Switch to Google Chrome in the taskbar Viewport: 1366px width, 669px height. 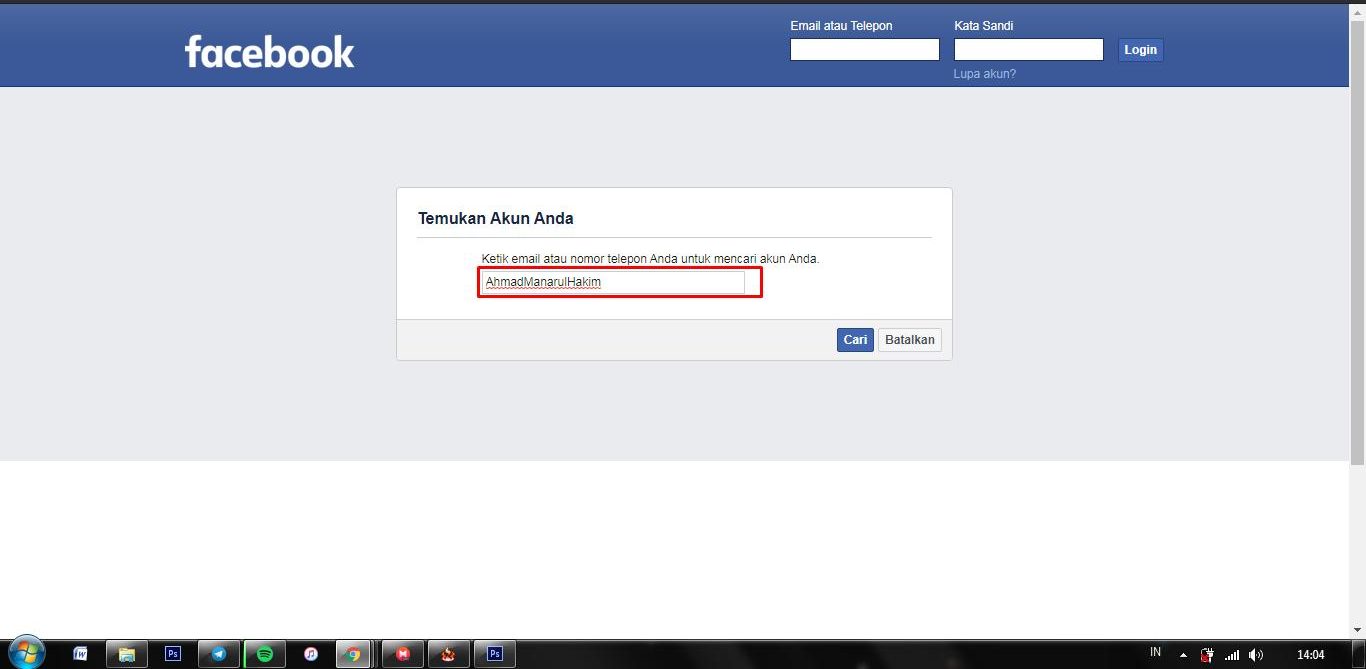353,654
